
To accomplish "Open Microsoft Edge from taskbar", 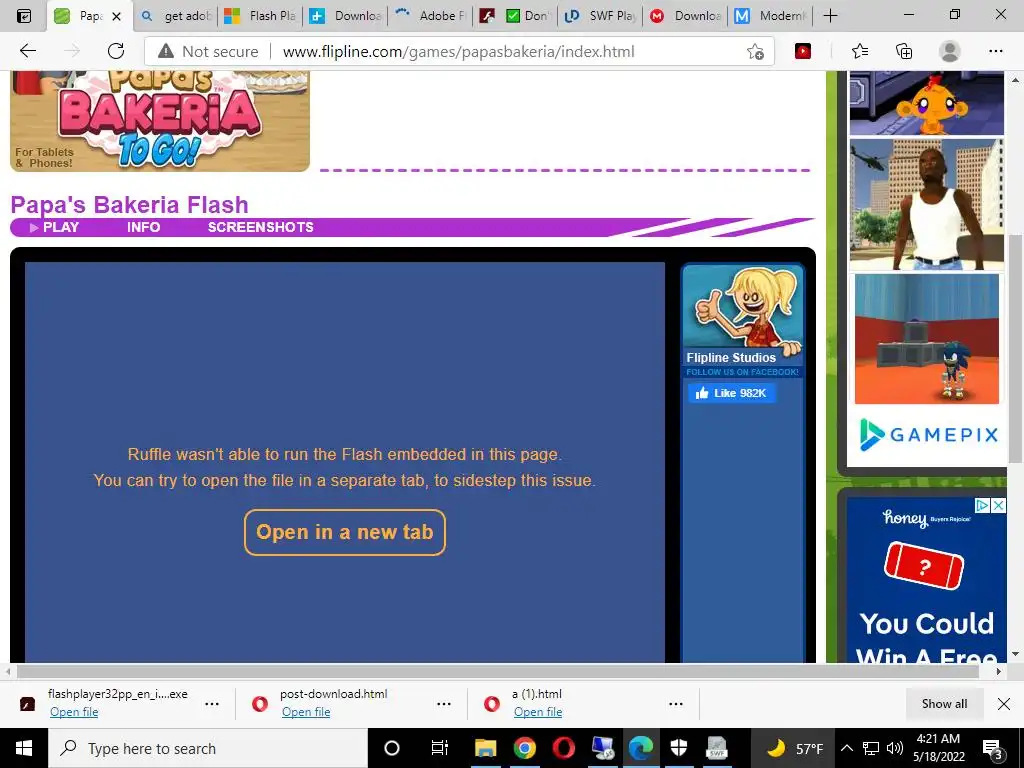I will click(641, 748).
